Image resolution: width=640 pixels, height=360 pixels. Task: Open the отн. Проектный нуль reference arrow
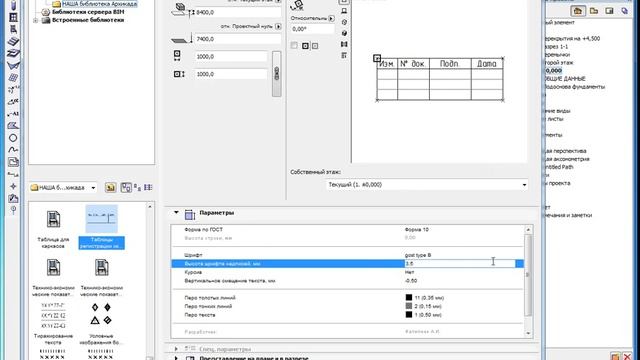pos(278,27)
